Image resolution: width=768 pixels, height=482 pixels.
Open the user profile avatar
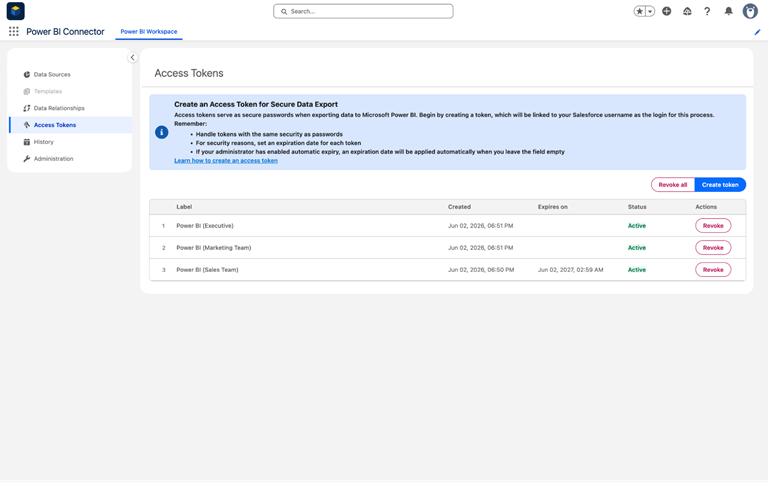click(x=750, y=11)
